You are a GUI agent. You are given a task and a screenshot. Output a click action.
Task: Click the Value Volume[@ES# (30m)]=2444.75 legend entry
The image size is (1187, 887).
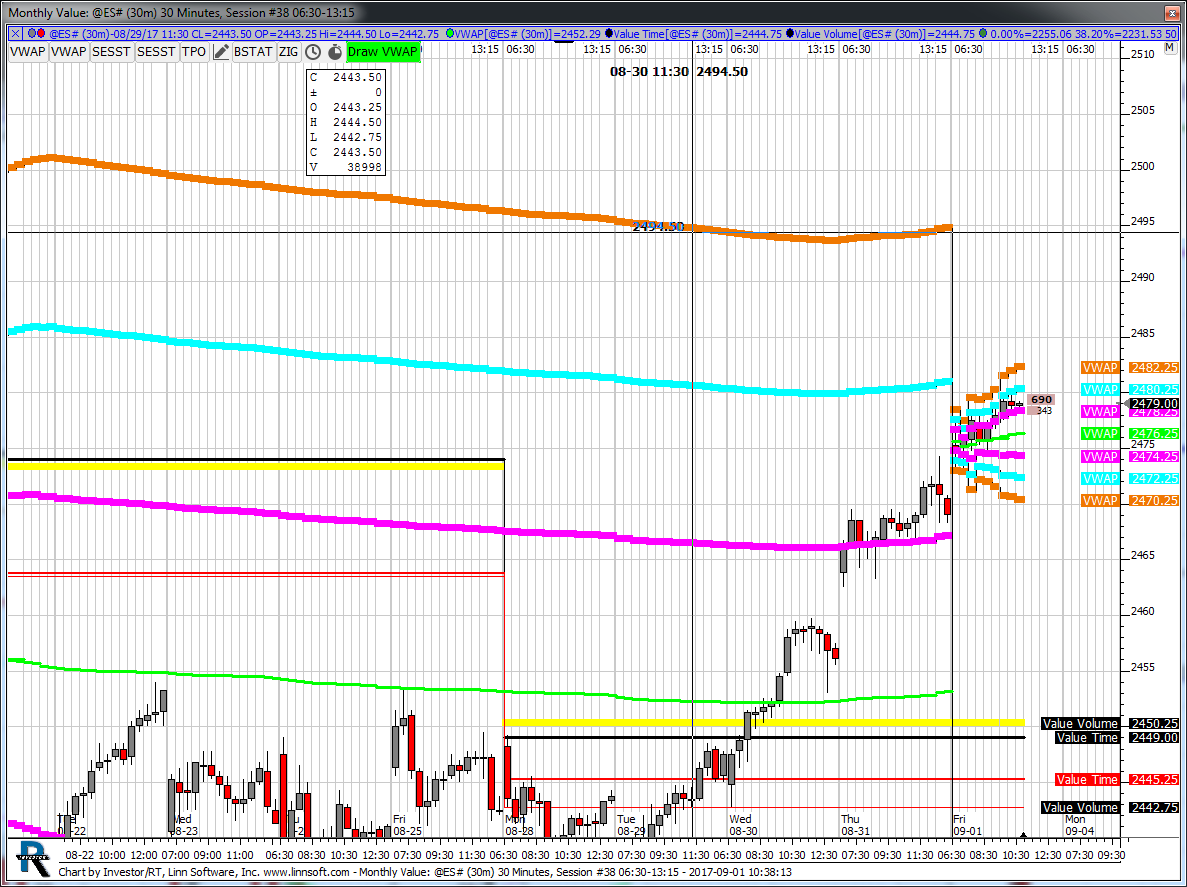[884, 33]
